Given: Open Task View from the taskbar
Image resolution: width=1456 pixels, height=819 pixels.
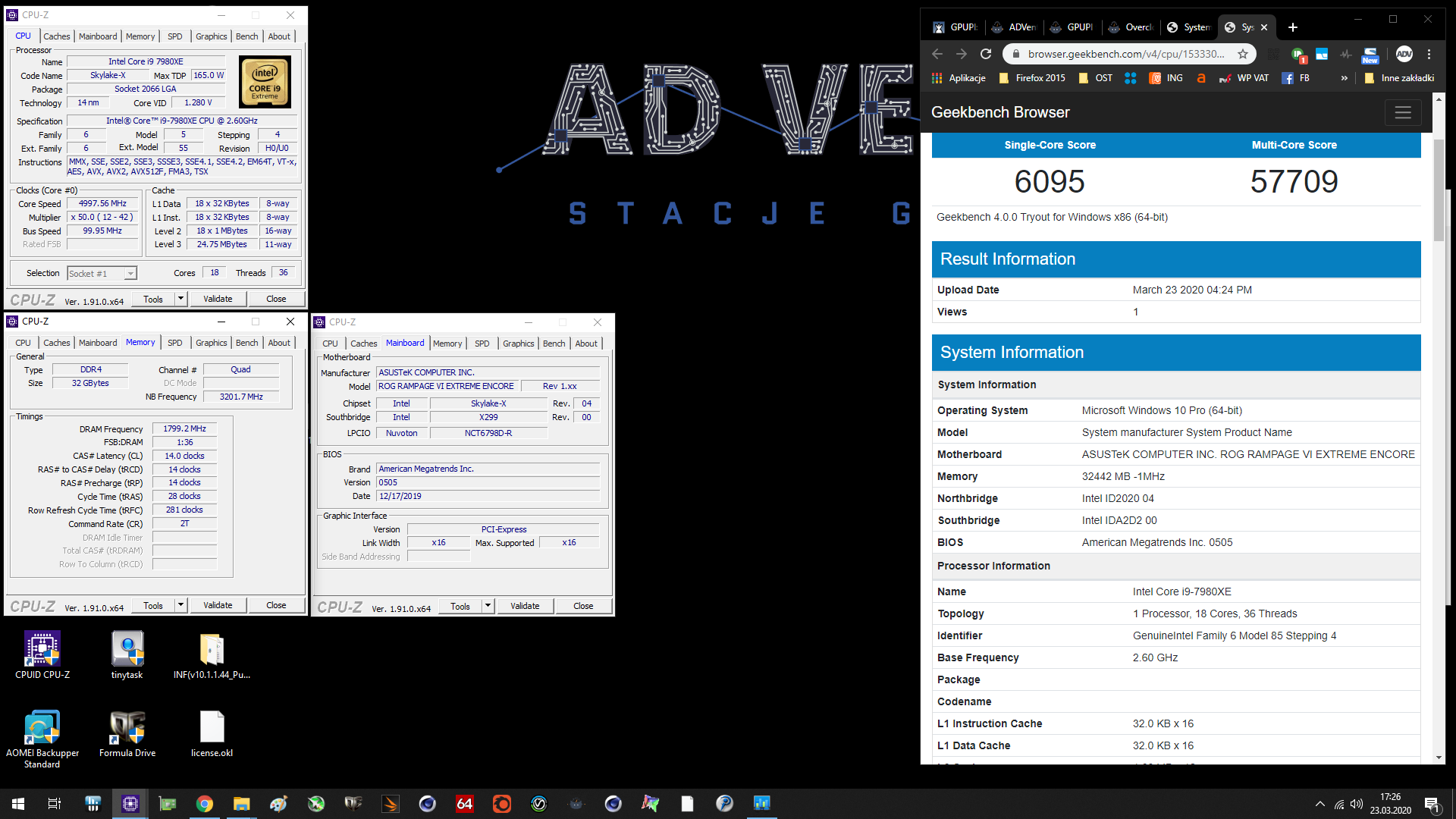Looking at the screenshot, I should click(55, 804).
